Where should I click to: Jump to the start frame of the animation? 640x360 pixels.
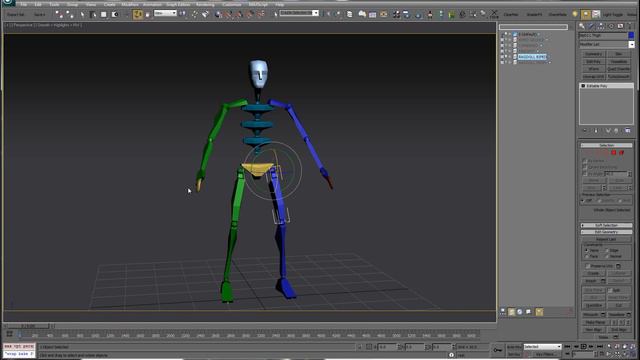coord(567,347)
